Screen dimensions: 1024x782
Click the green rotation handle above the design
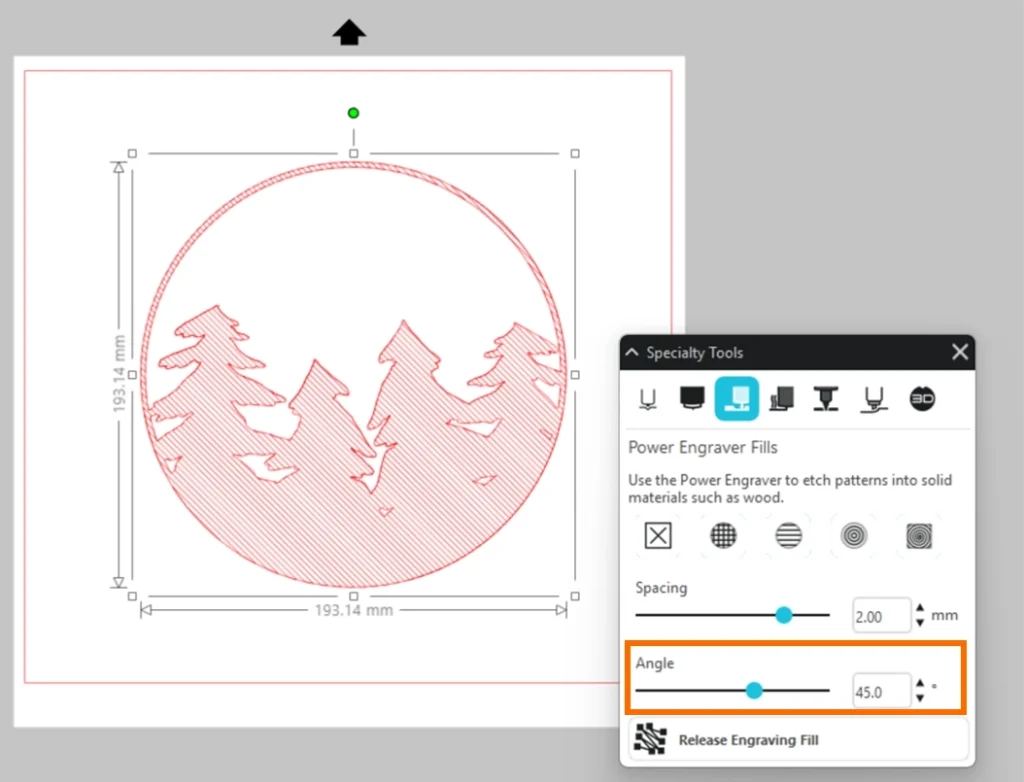click(x=353, y=113)
